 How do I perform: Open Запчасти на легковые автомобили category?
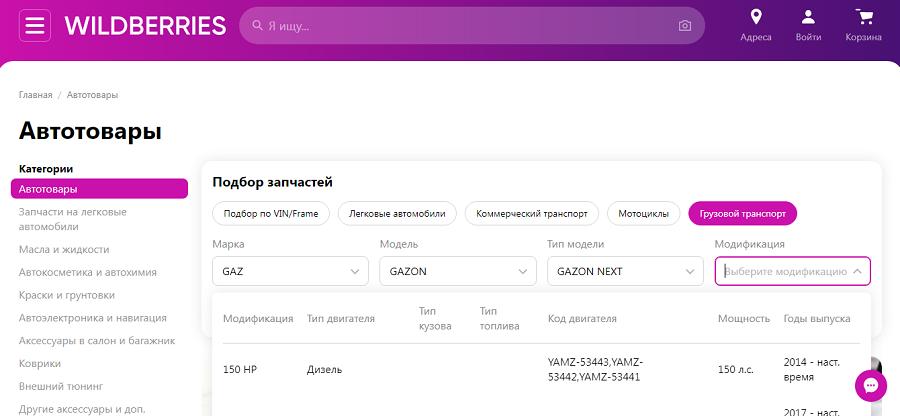tap(73, 219)
